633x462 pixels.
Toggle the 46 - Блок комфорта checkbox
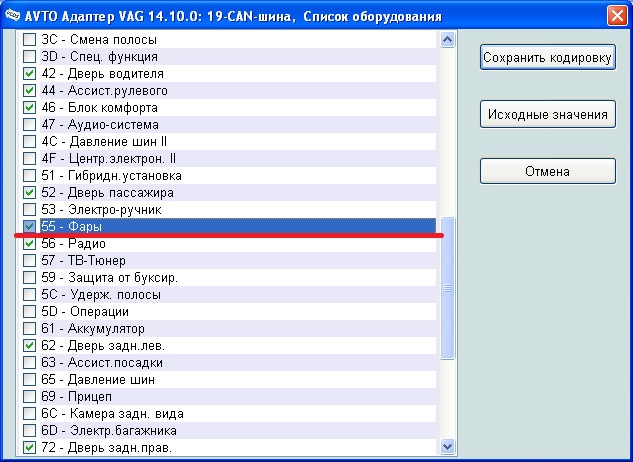29,107
